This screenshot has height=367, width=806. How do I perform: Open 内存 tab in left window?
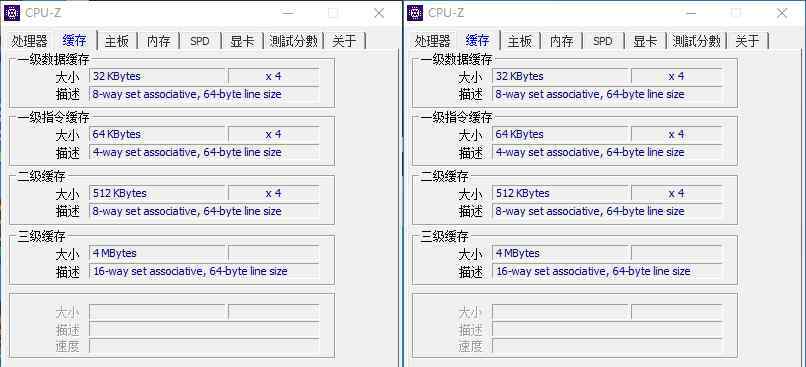click(159, 41)
